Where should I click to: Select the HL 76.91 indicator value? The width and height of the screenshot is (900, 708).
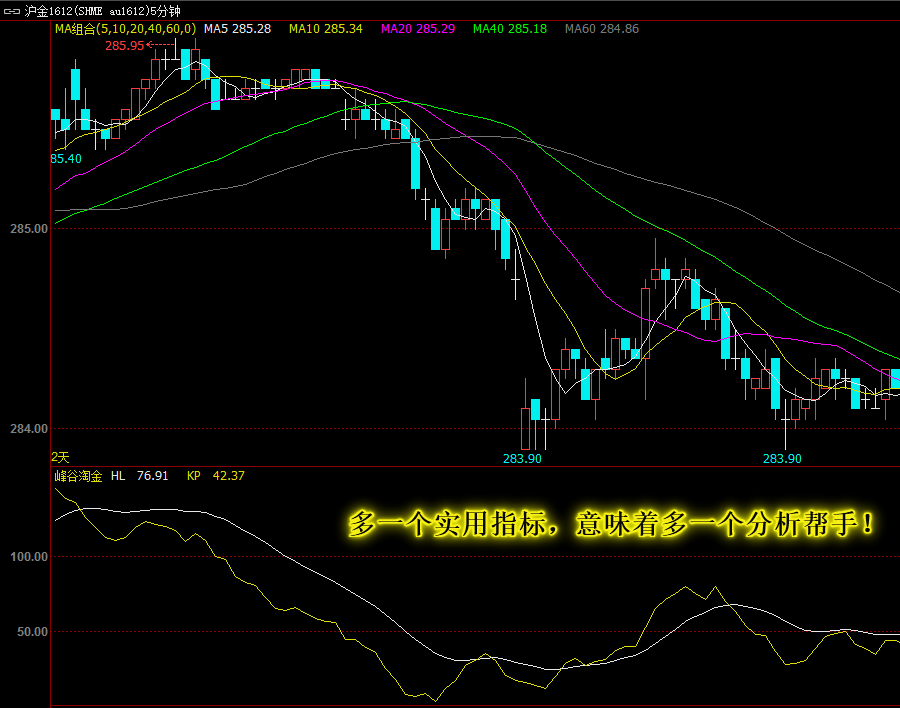click(139, 475)
